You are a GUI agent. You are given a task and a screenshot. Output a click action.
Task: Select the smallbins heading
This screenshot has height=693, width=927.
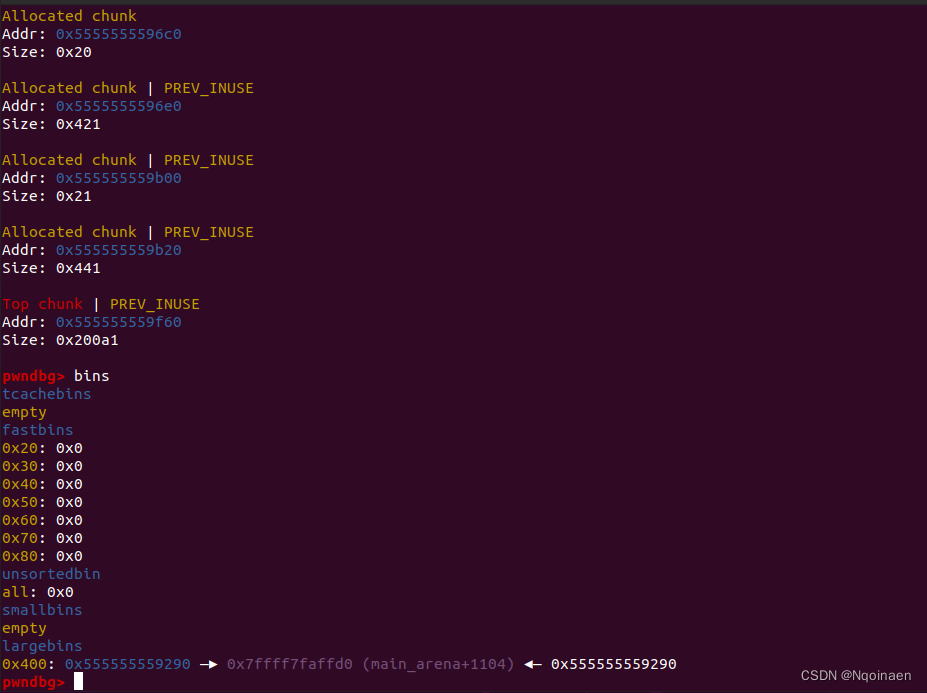pyautogui.click(x=42, y=610)
